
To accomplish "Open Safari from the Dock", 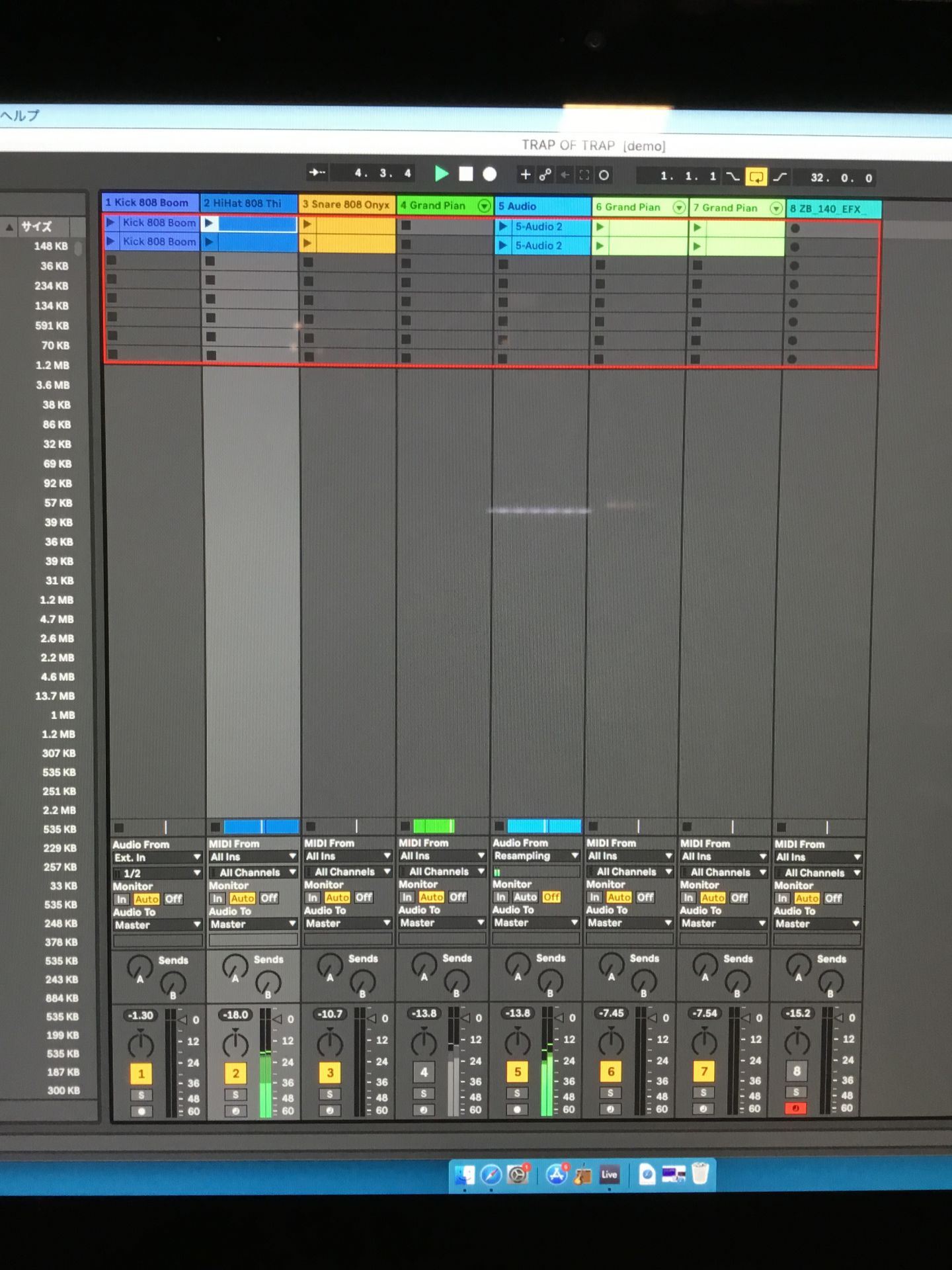I will (491, 1175).
